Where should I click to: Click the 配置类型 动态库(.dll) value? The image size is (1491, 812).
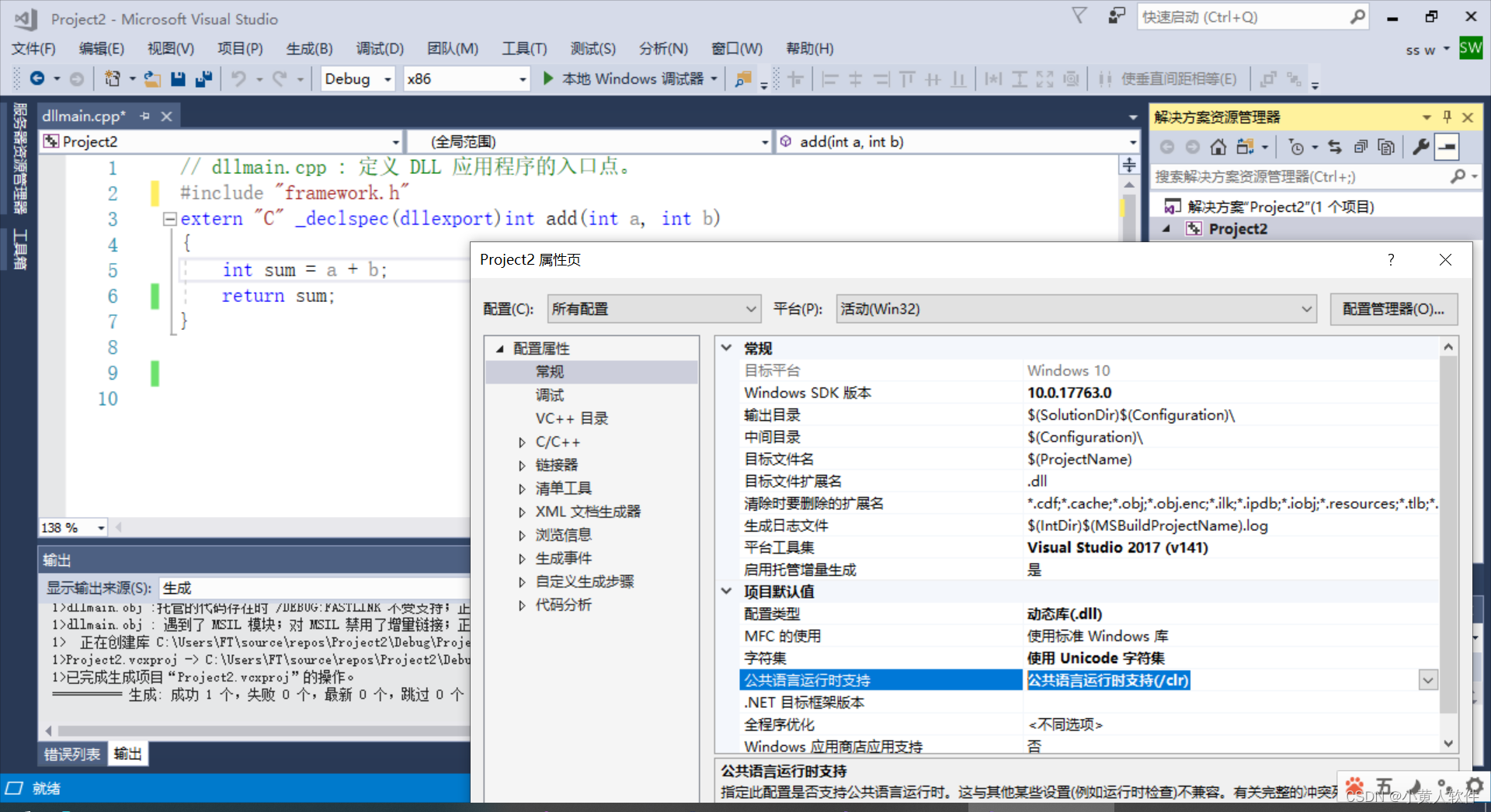(x=1065, y=614)
